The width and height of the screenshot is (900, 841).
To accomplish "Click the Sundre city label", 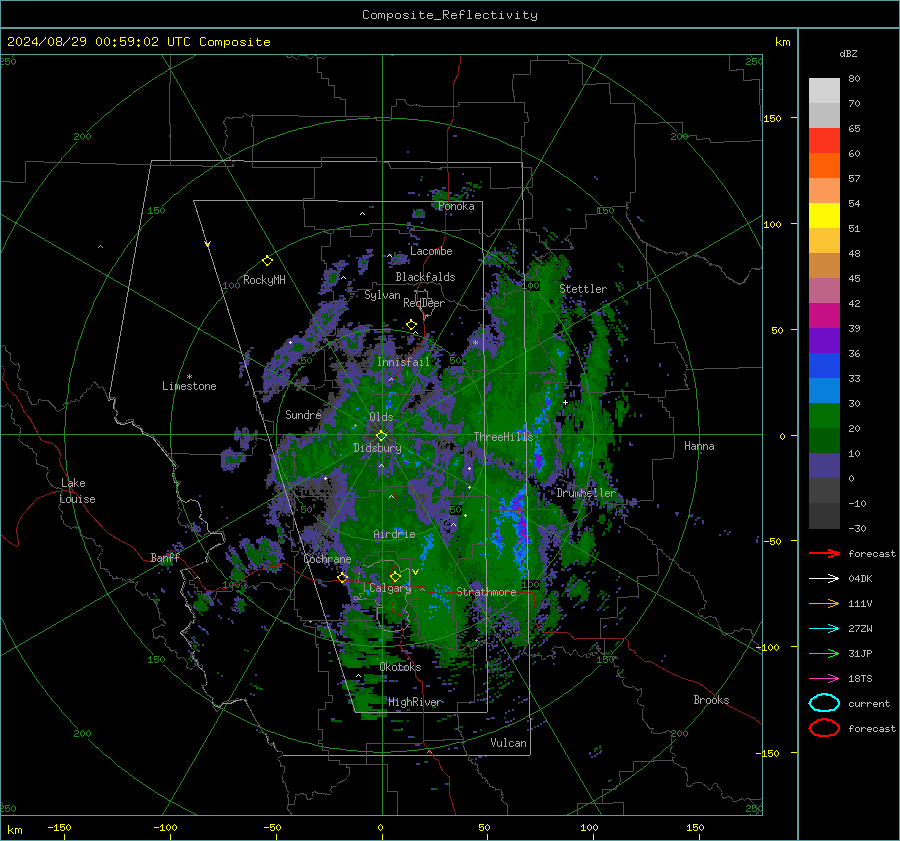I will pos(303,414).
